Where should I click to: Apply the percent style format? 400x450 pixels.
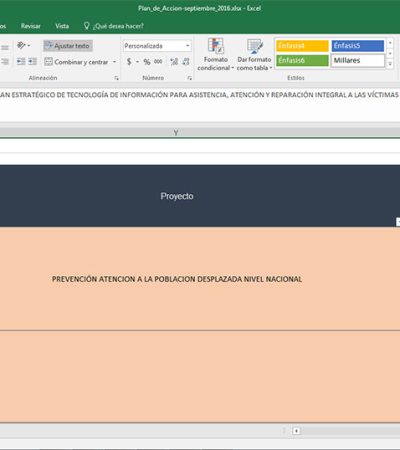point(147,62)
